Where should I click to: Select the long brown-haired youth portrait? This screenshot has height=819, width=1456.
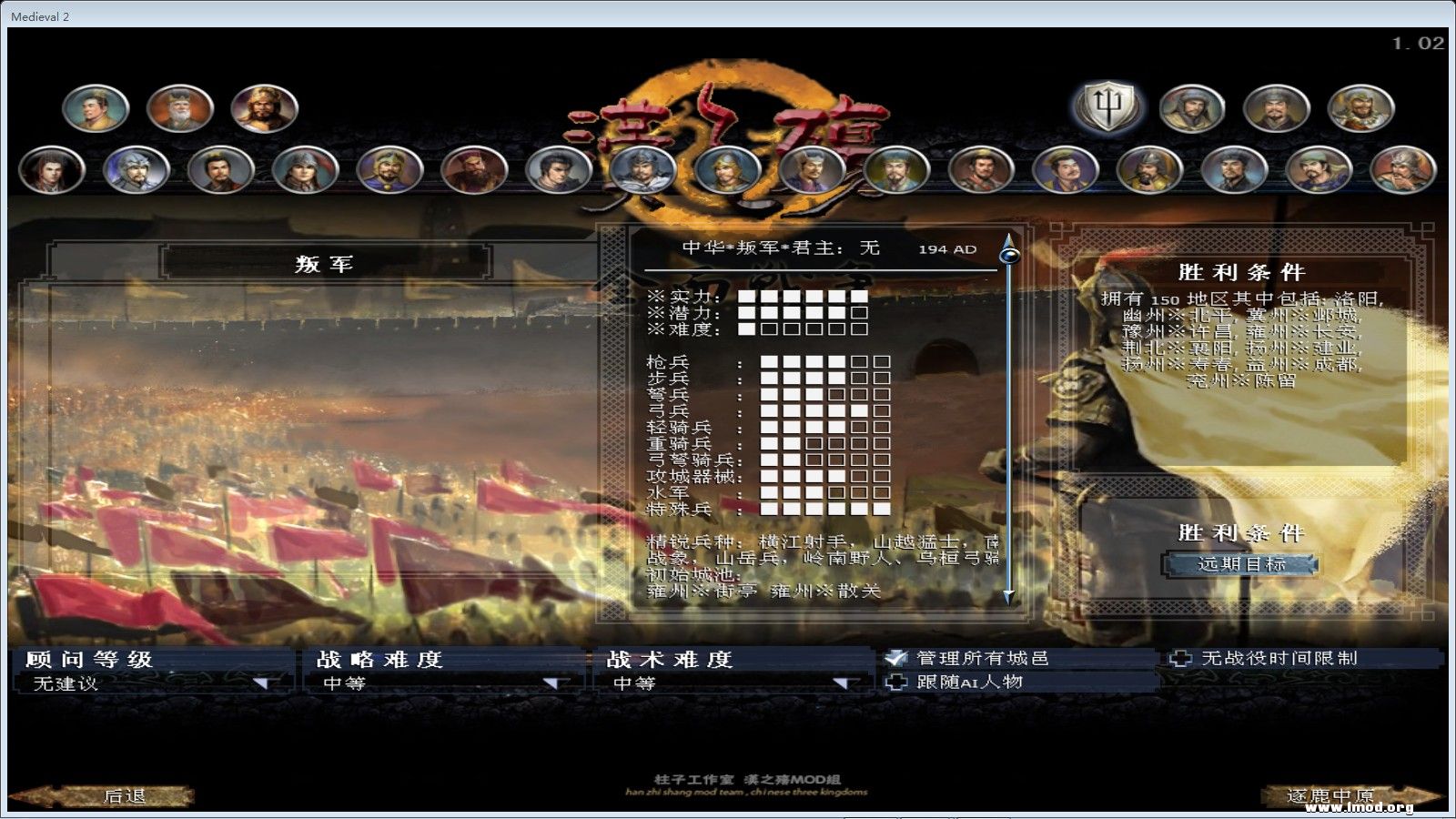tap(52, 169)
